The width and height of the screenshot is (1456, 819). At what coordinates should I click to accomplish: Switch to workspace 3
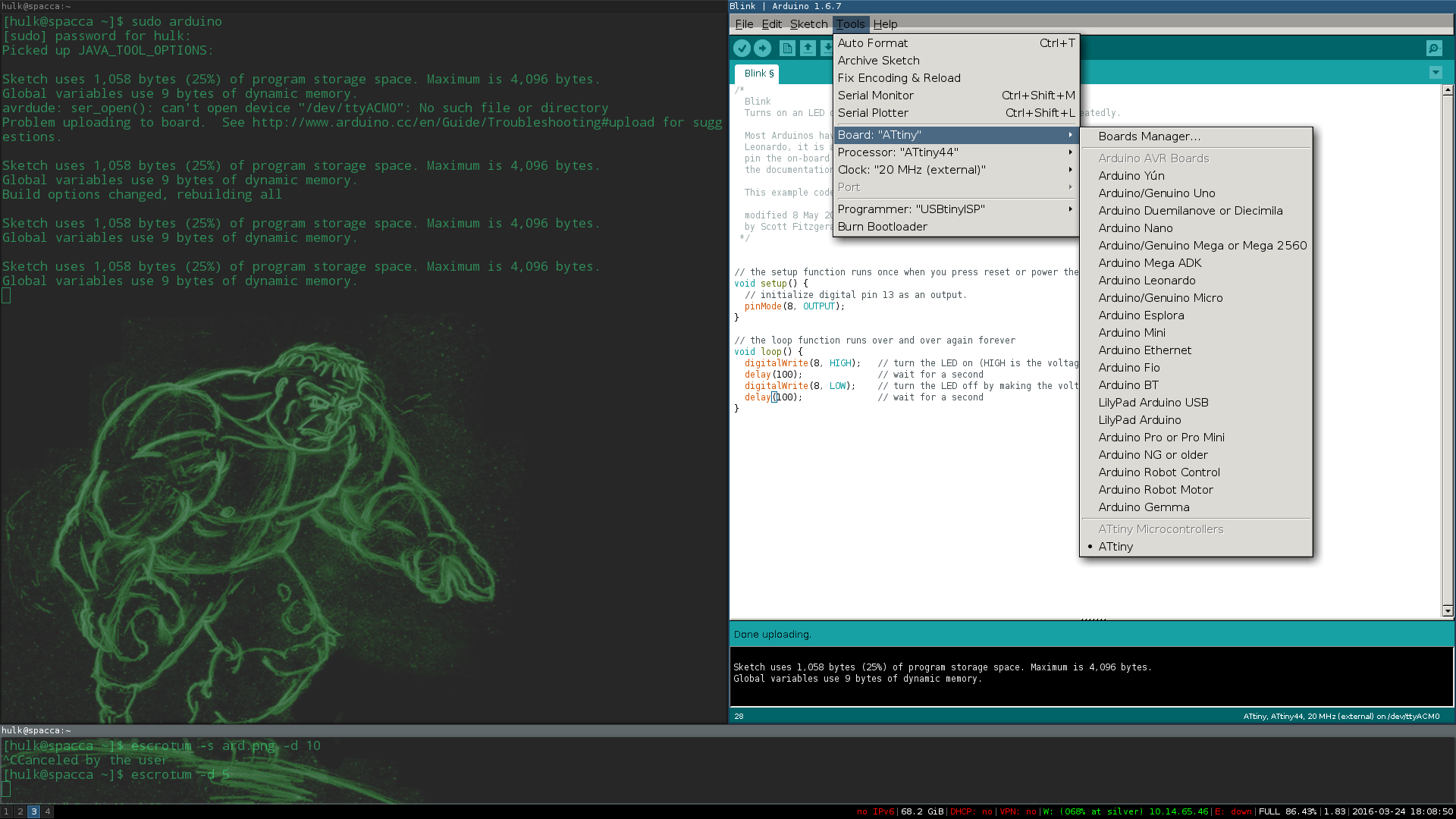click(x=34, y=811)
